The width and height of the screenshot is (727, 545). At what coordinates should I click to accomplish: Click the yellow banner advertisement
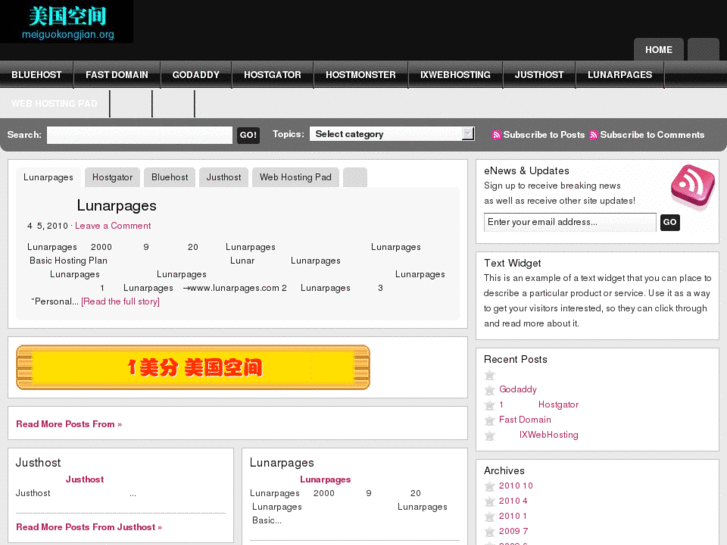(x=193, y=367)
